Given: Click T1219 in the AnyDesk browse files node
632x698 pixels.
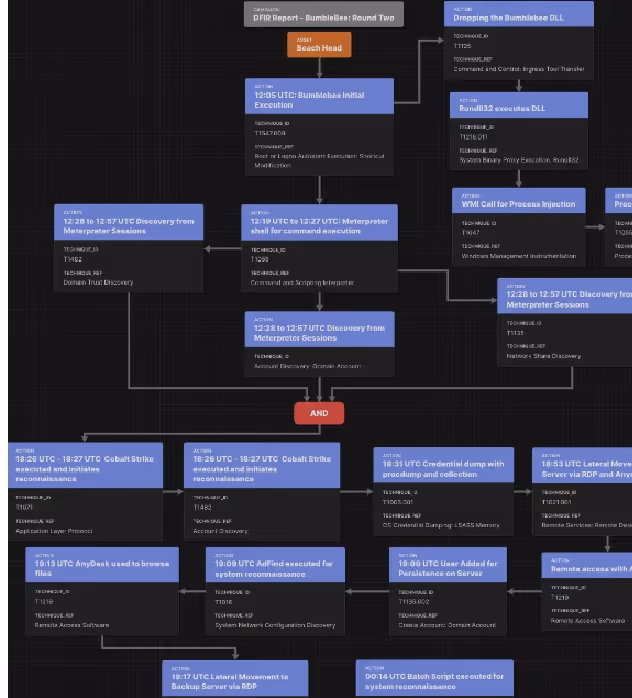Looking at the screenshot, I should 44,601.
